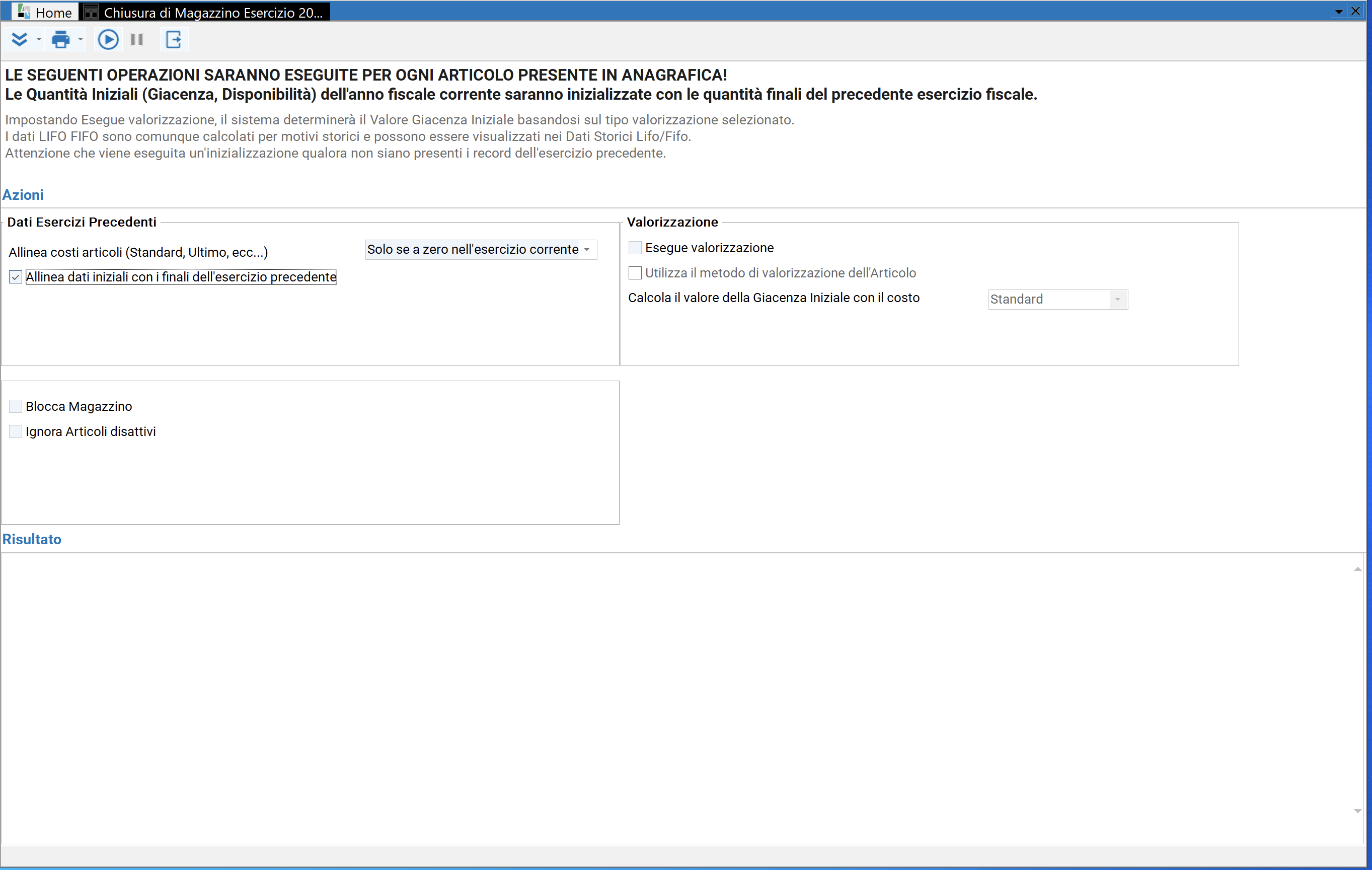Check the Blocca Magazzino option
This screenshot has width=1372, height=870.
[16, 406]
